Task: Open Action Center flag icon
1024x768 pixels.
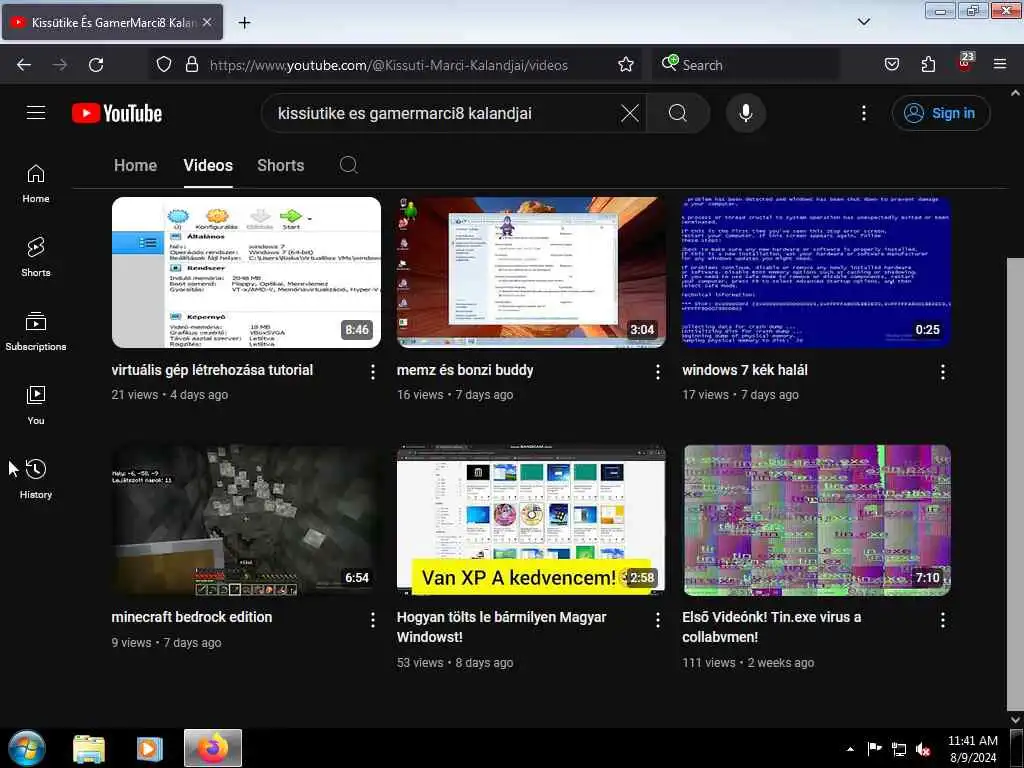Action: tap(874, 749)
